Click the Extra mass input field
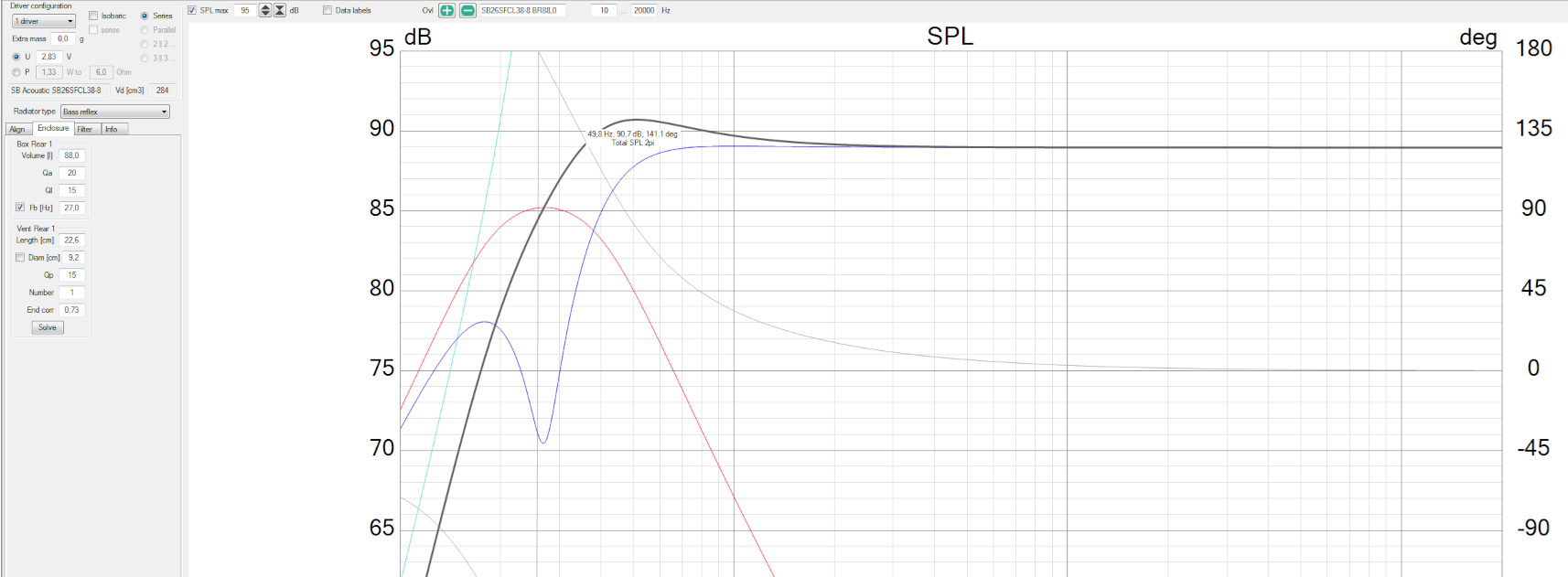This screenshot has width=1568, height=577. click(x=63, y=38)
